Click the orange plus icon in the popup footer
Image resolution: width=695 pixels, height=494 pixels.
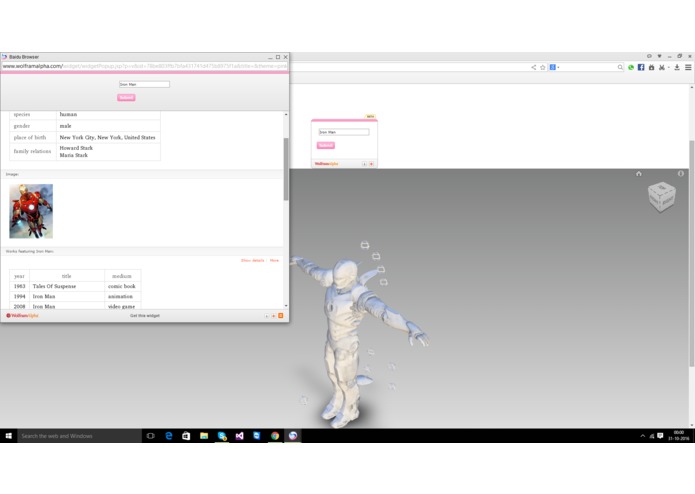click(x=273, y=316)
